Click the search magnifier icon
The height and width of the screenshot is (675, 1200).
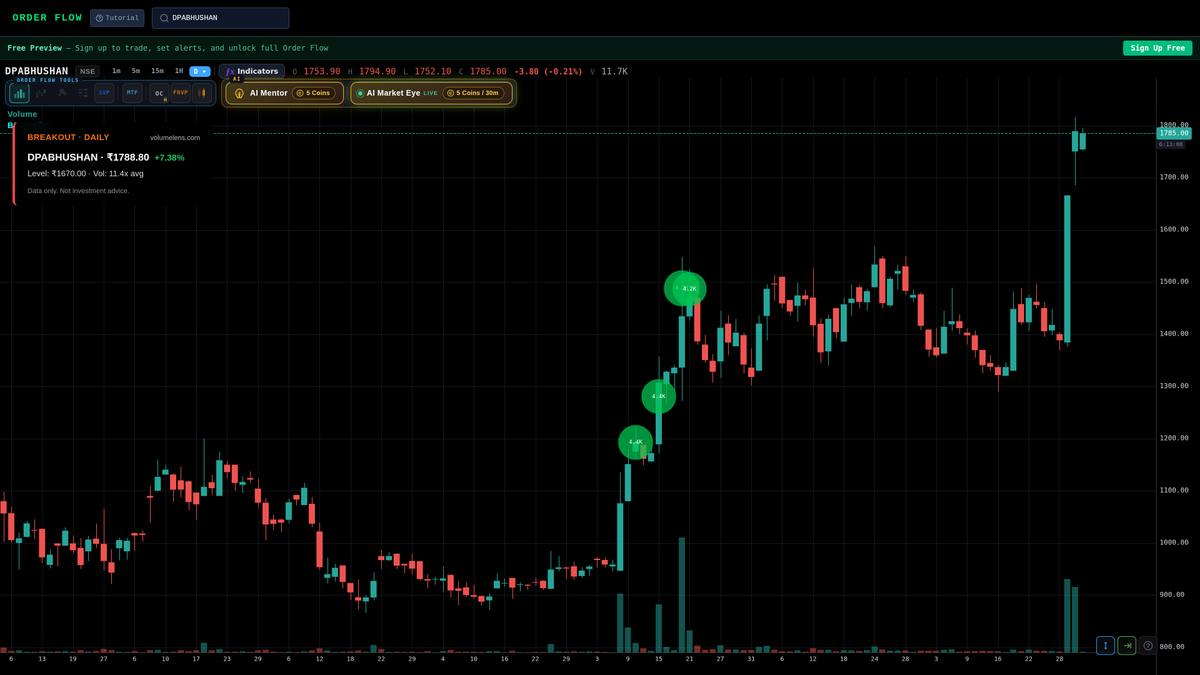coord(164,18)
